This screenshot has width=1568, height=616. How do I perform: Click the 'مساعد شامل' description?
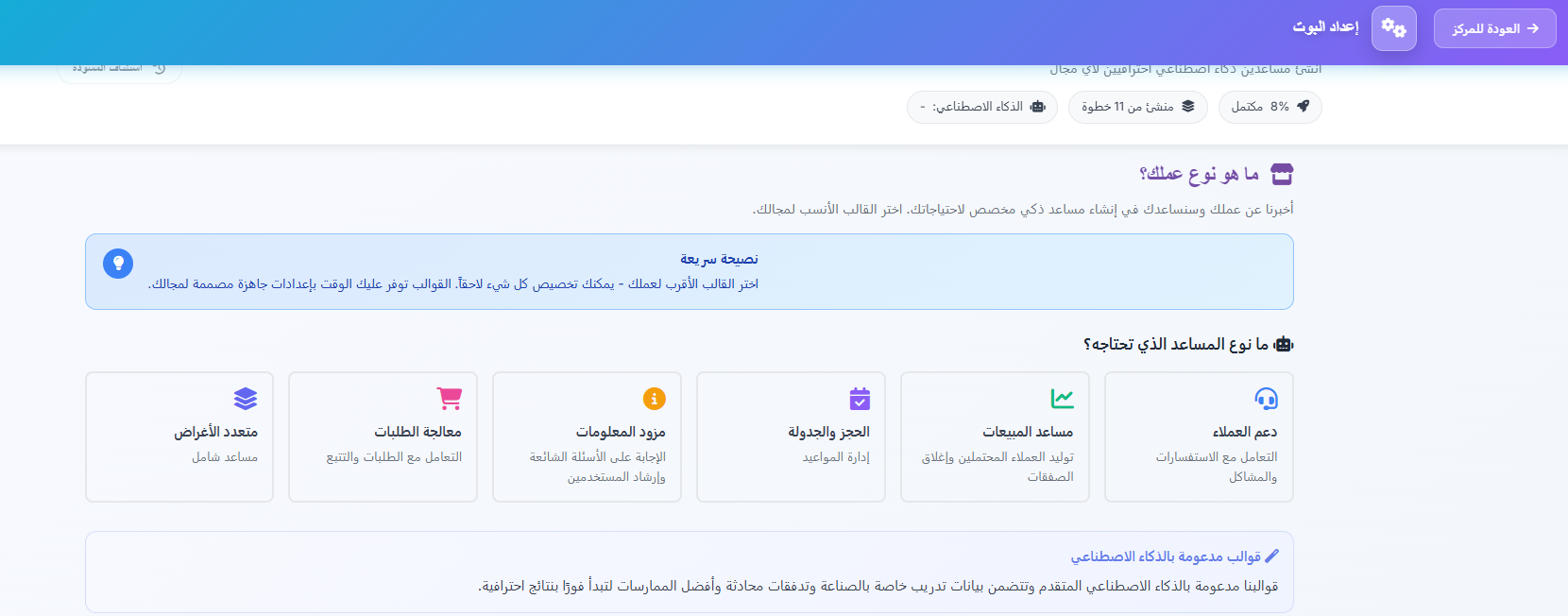coord(225,457)
